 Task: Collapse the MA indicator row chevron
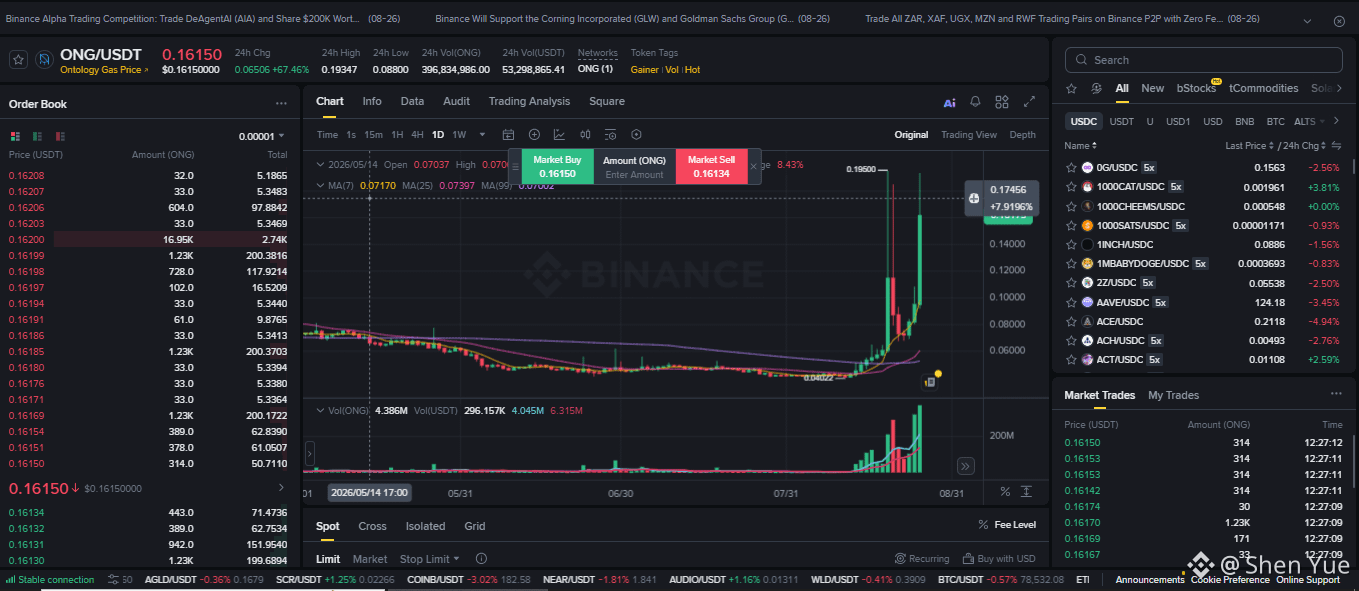point(320,186)
